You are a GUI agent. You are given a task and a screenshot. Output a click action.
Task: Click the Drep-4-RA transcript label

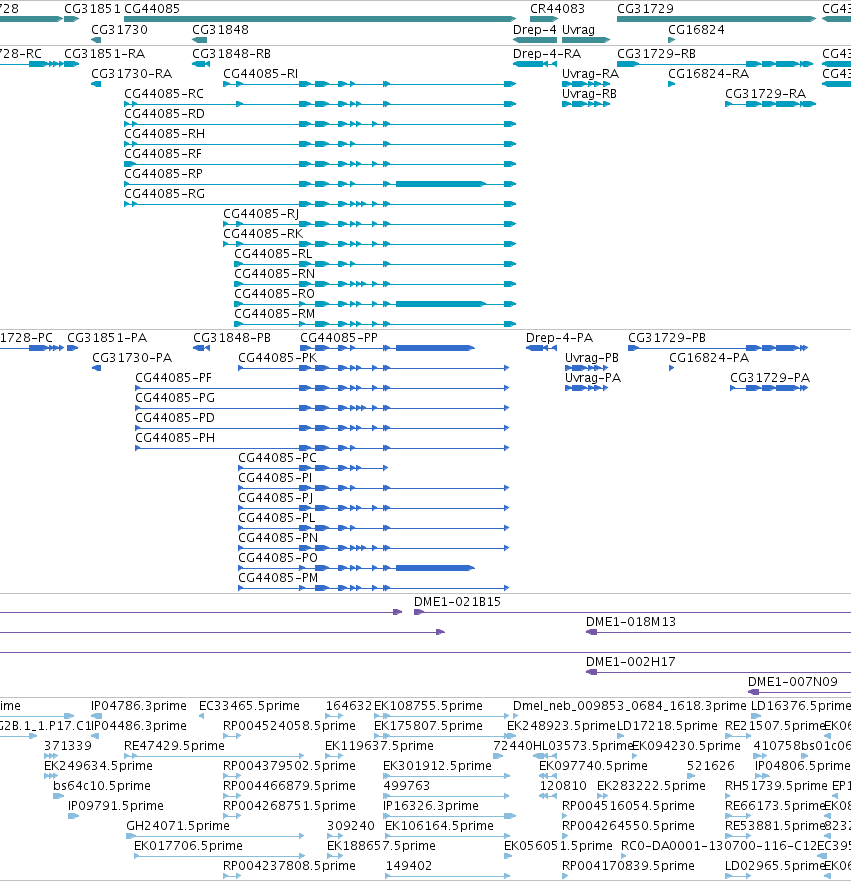tap(547, 54)
